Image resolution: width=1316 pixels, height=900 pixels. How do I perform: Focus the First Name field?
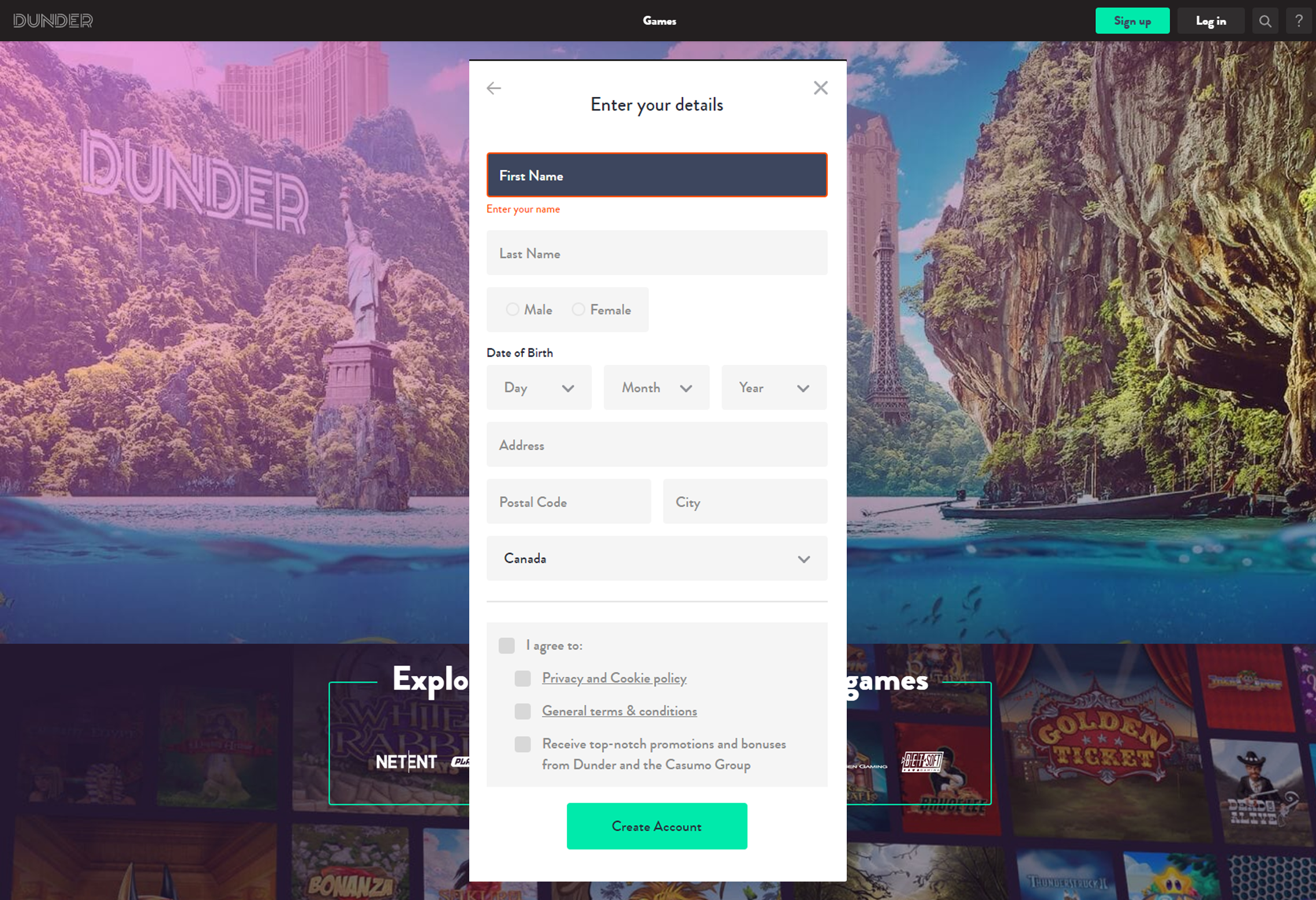(x=657, y=175)
